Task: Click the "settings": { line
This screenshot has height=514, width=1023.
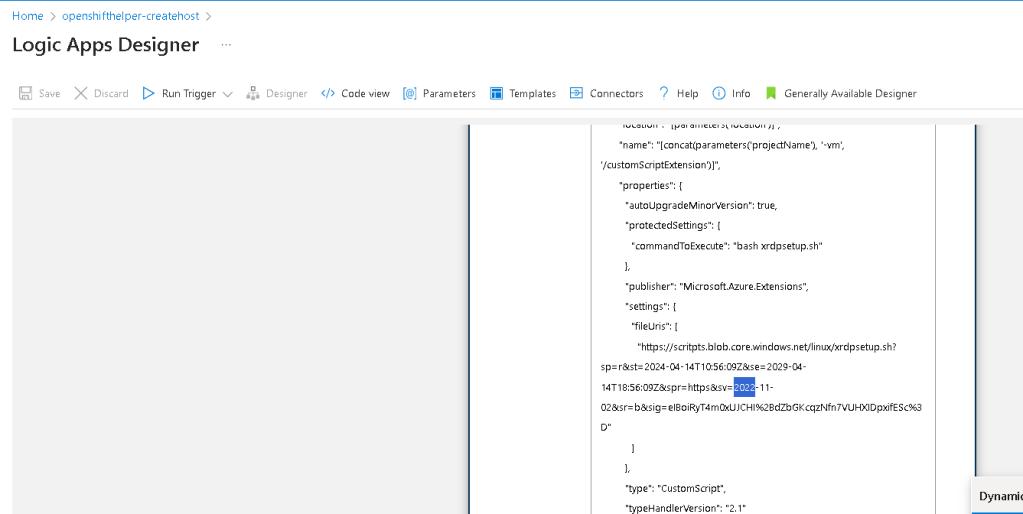Action: [x=650, y=306]
